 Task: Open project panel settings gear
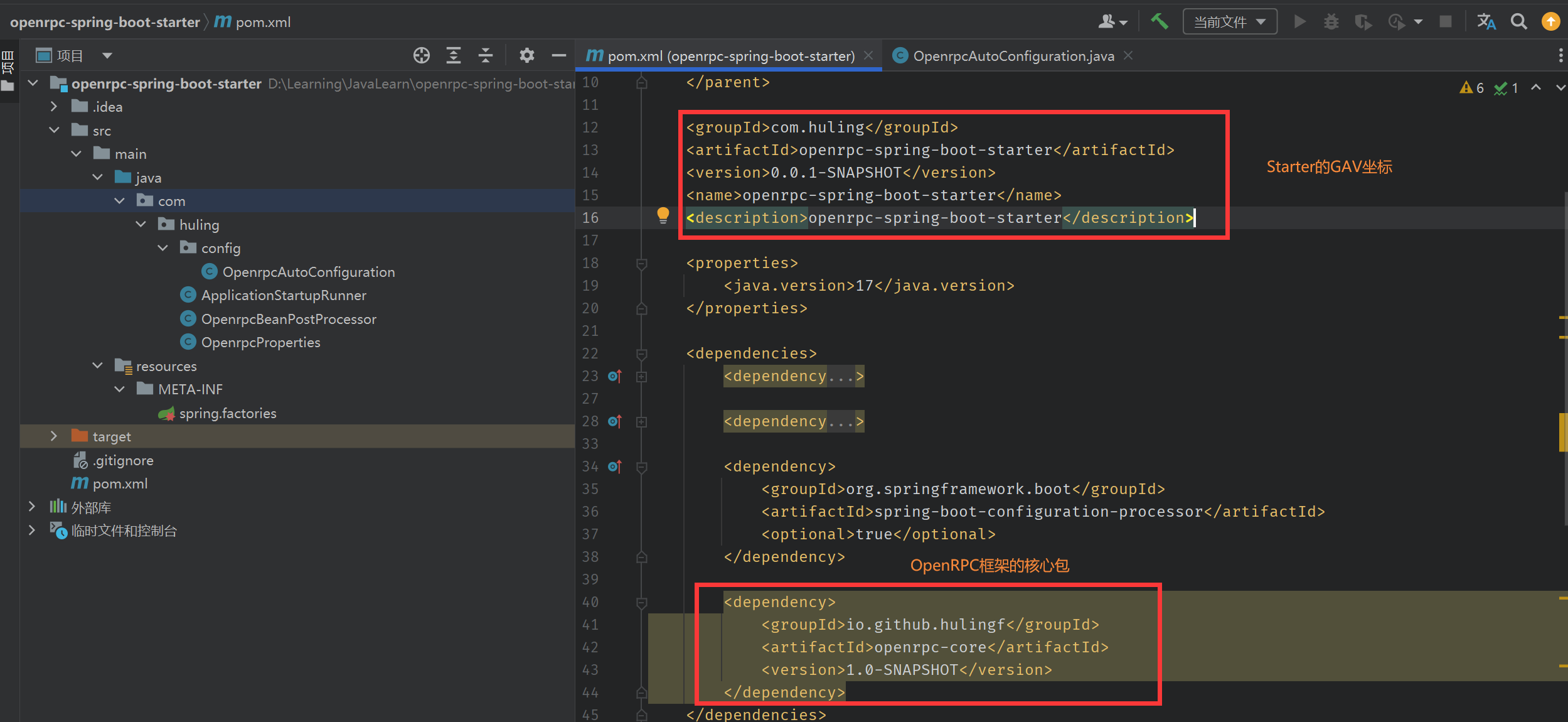526,56
